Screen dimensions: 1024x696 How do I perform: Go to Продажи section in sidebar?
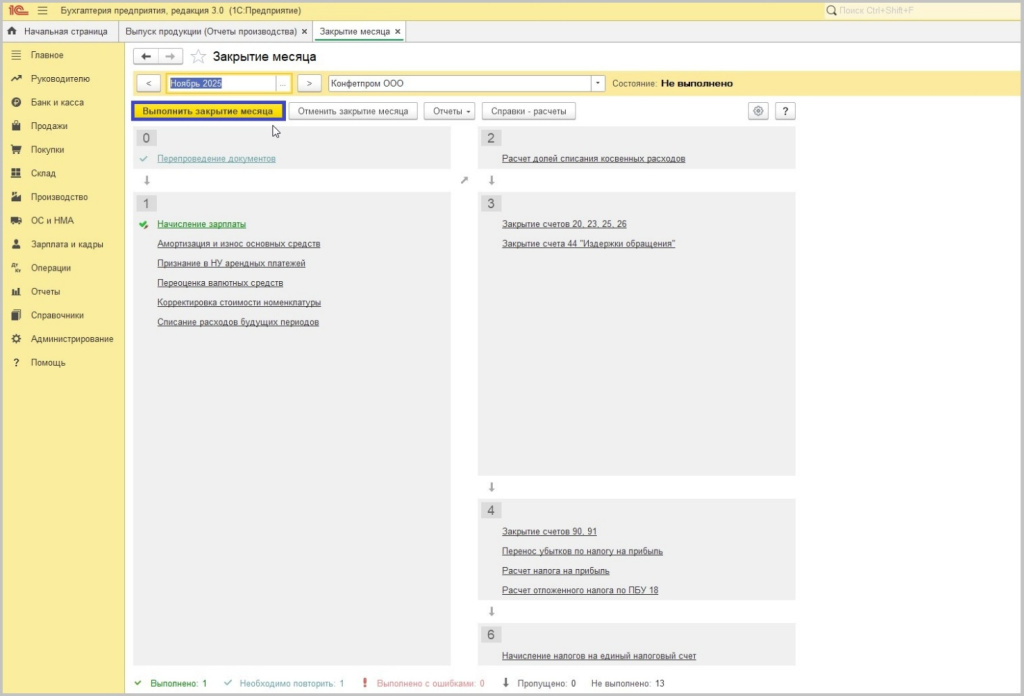(49, 126)
